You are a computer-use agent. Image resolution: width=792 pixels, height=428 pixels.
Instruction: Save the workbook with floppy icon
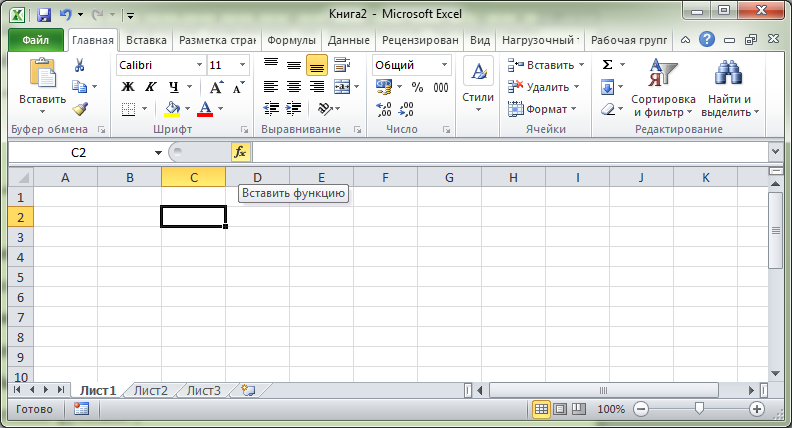click(x=44, y=15)
